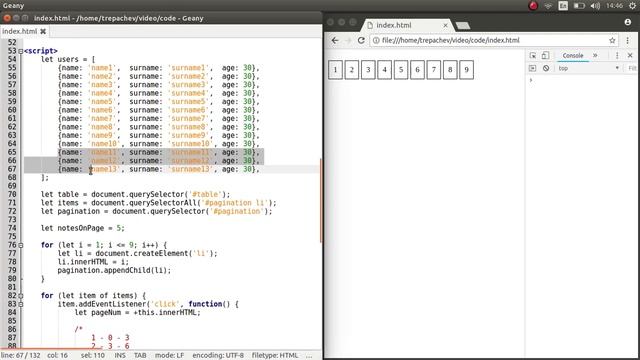Bookmark this page with the star icon
Screen dimensions: 640x360
[x=612, y=40]
